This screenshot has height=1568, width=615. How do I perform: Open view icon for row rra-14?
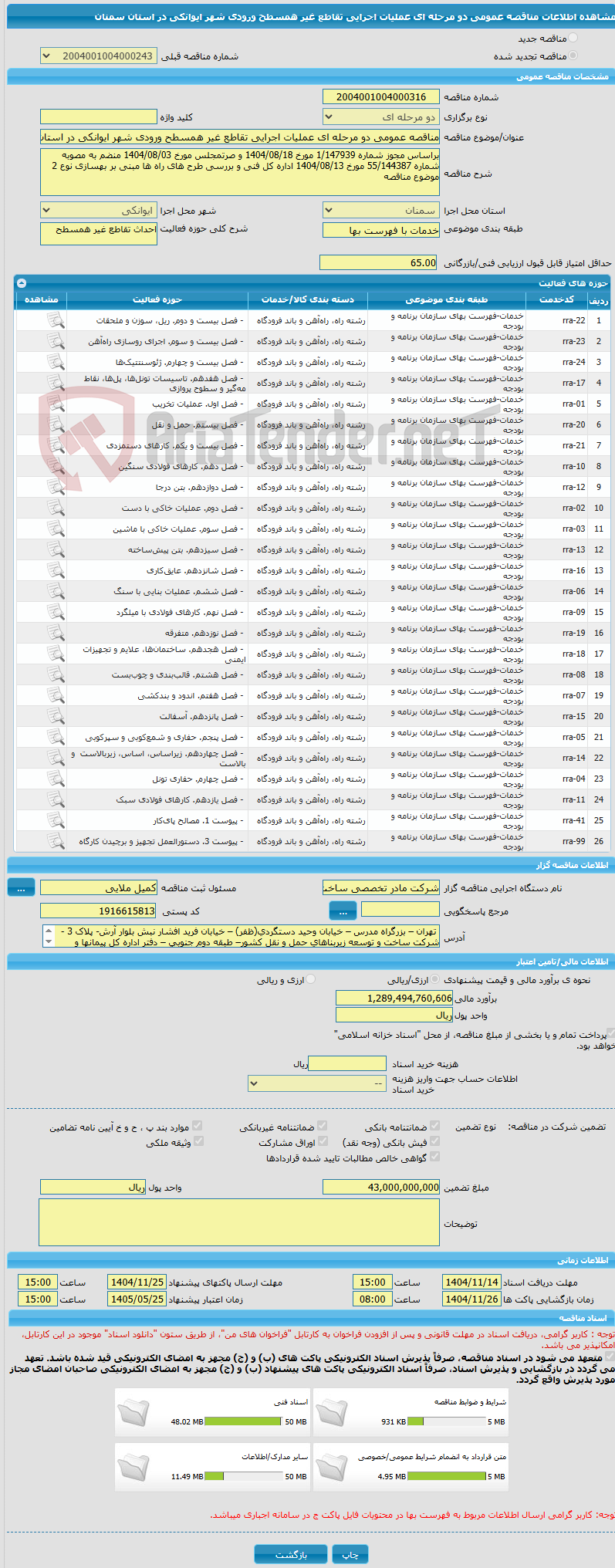pos(56,758)
